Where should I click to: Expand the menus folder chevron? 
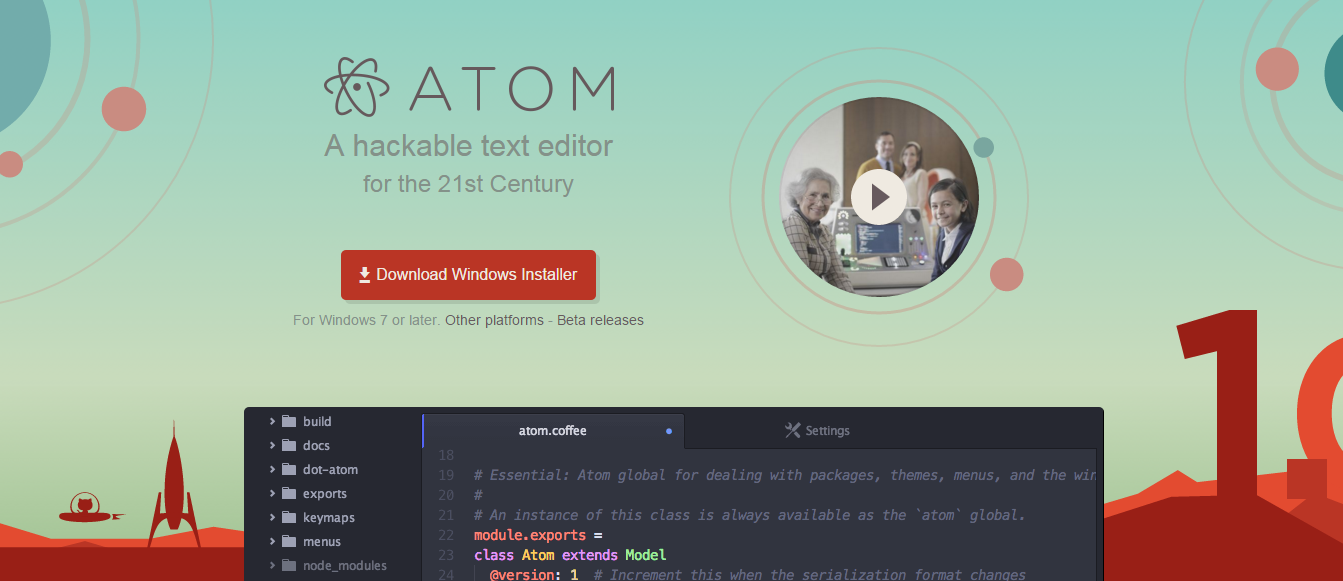coord(272,541)
